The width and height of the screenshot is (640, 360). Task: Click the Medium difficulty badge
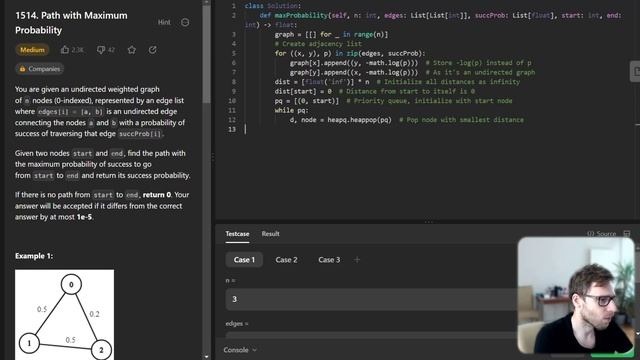coord(32,50)
